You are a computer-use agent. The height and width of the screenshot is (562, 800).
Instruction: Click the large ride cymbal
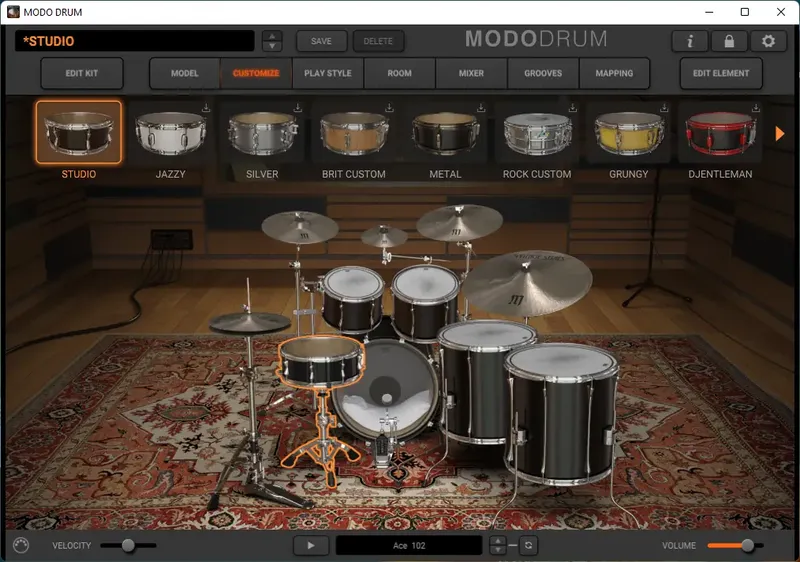coord(527,283)
